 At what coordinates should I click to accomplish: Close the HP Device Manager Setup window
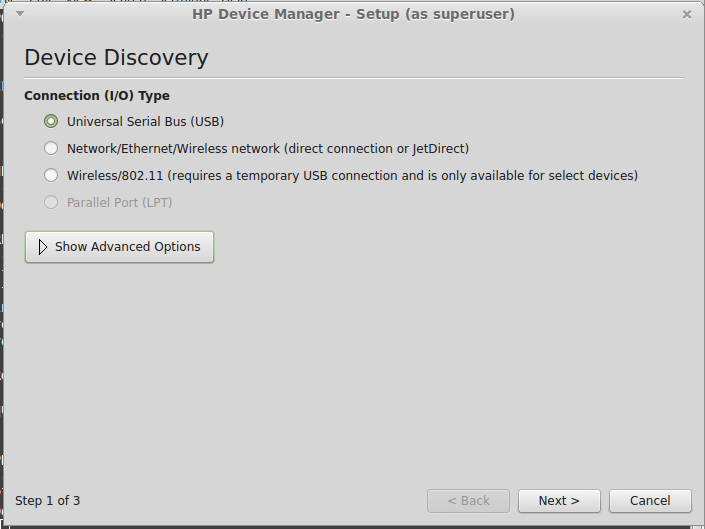point(687,15)
